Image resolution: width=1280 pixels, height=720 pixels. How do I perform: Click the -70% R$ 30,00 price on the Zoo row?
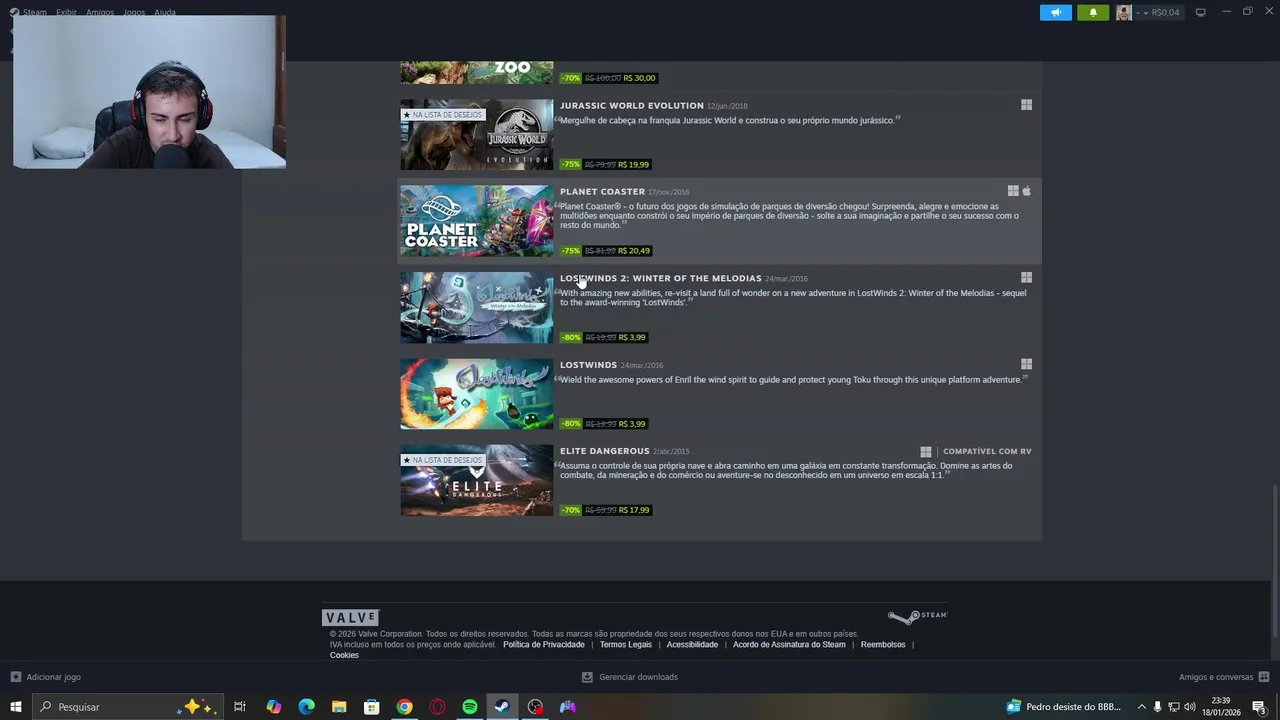pyautogui.click(x=609, y=78)
